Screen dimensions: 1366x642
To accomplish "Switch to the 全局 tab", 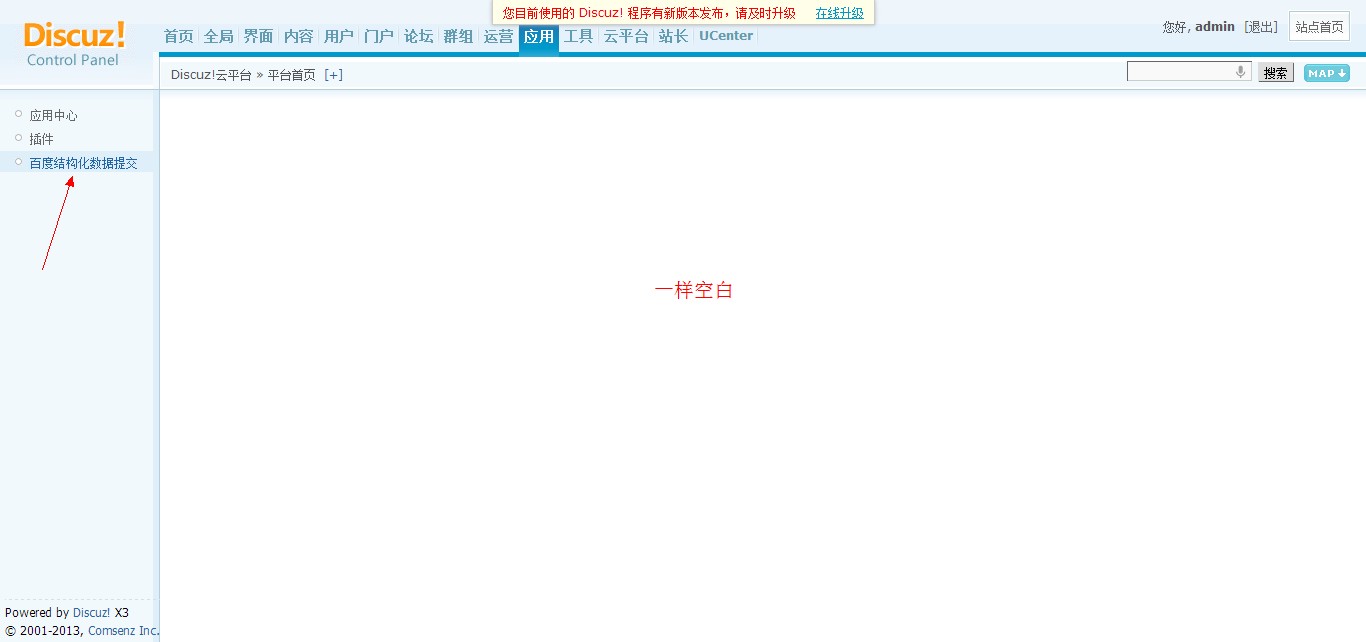I will pyautogui.click(x=218, y=35).
